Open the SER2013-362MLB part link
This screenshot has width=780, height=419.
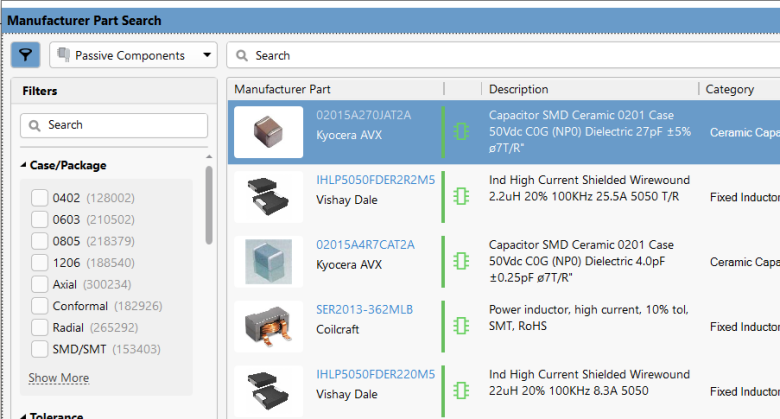pyautogui.click(x=364, y=310)
